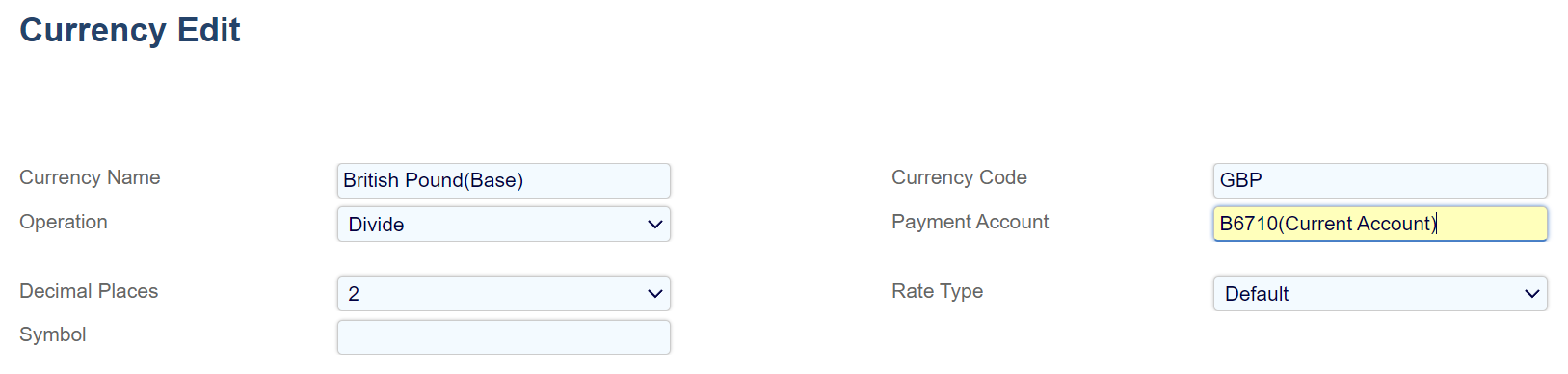The width and height of the screenshot is (1568, 374).
Task: Click the Currency Name label
Action: click(x=90, y=177)
